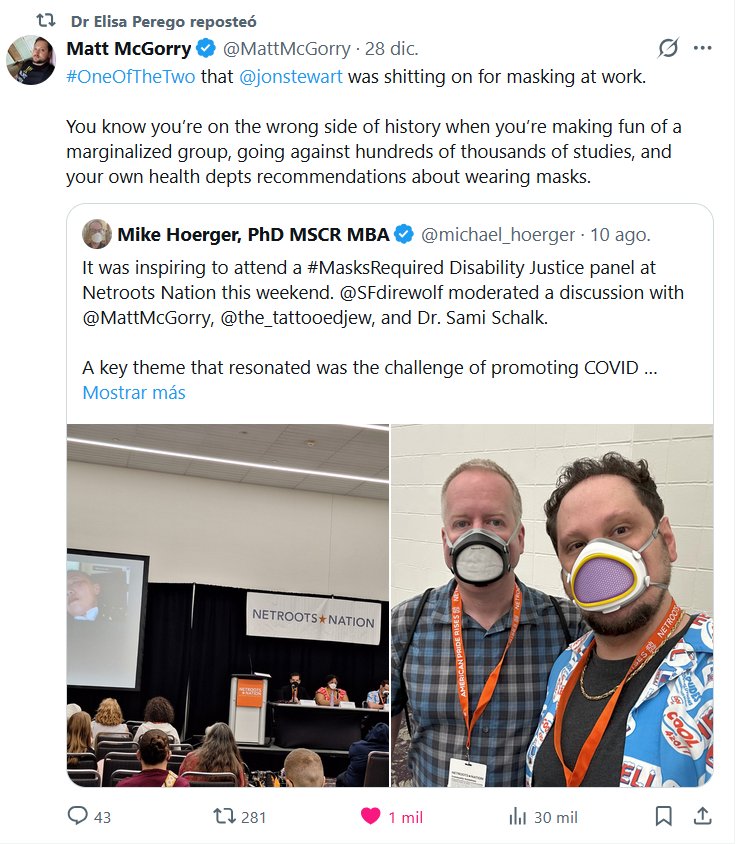
Task: Click Dr Elisa Perego reposteó text
Action: tap(164, 22)
